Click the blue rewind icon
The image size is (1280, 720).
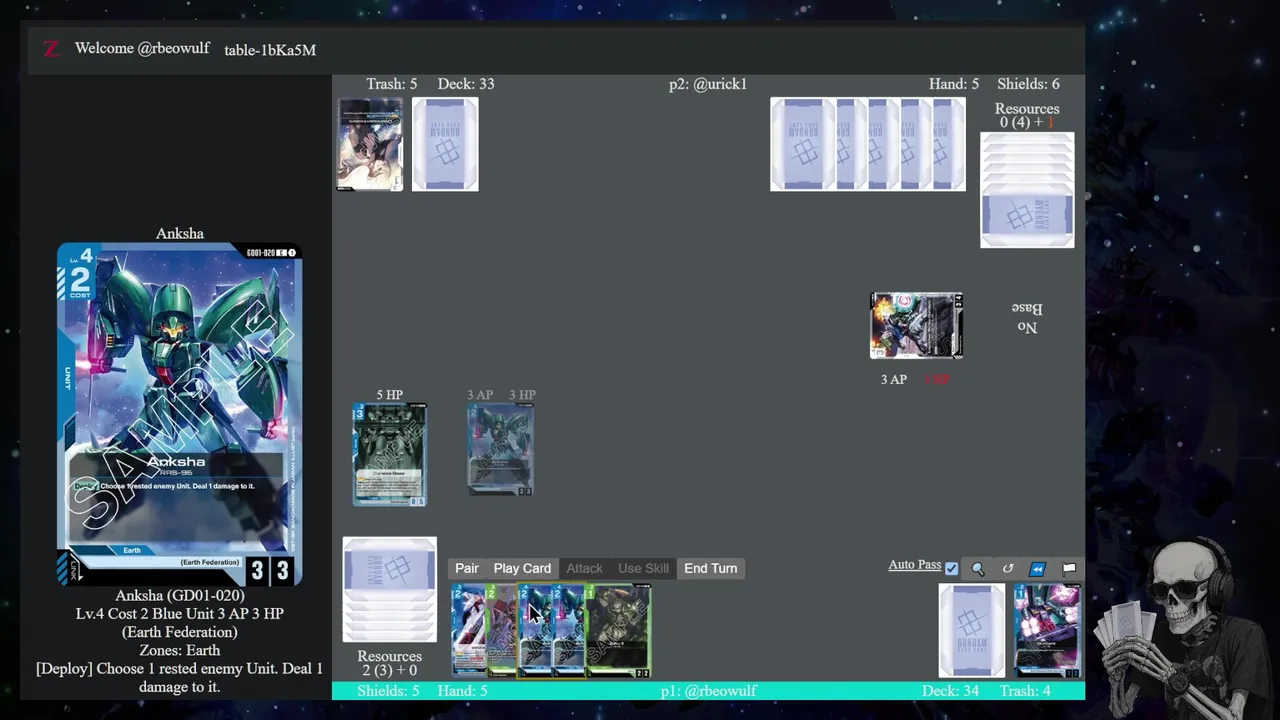pyautogui.click(x=1037, y=568)
